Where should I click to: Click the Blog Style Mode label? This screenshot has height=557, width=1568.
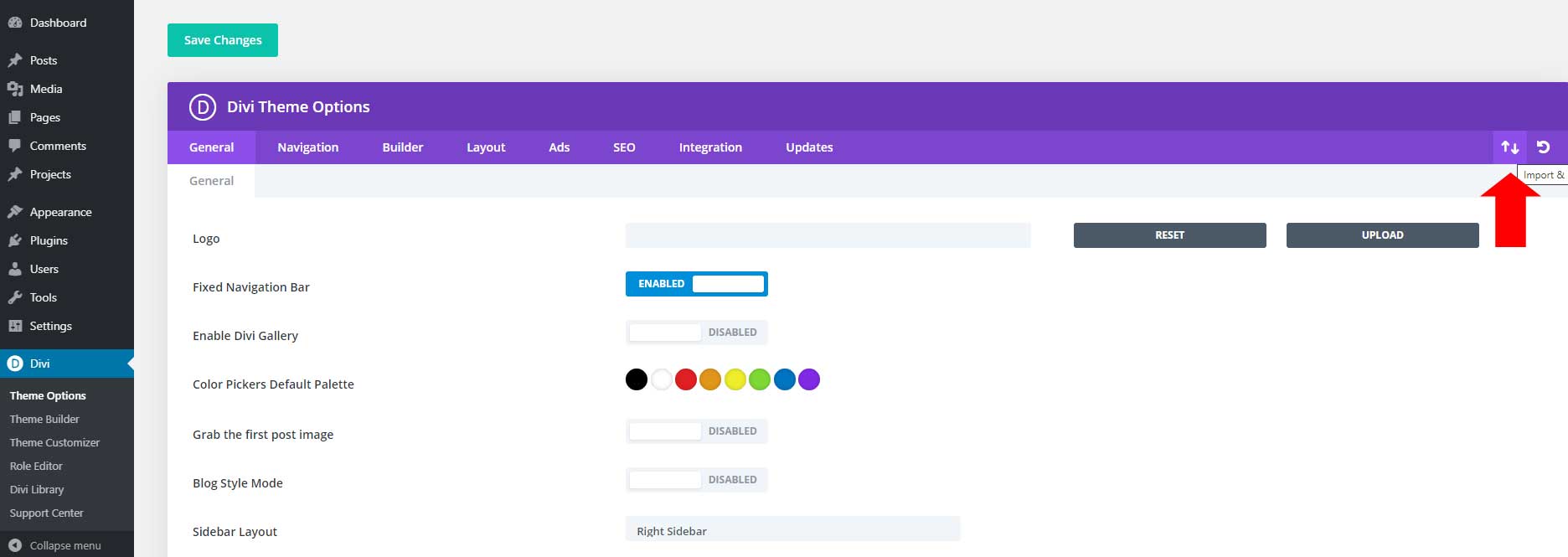238,483
